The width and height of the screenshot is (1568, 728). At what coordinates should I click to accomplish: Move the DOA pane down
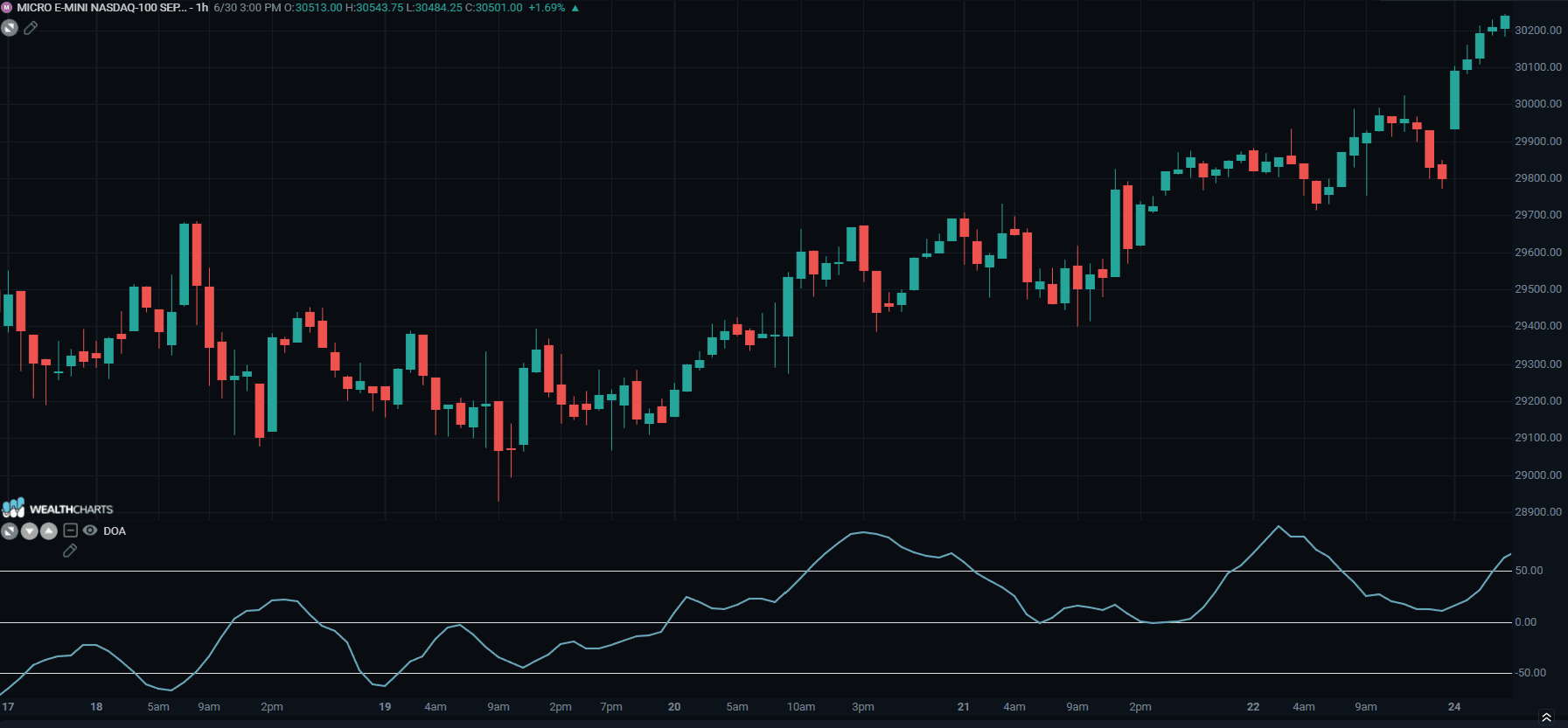coord(29,530)
